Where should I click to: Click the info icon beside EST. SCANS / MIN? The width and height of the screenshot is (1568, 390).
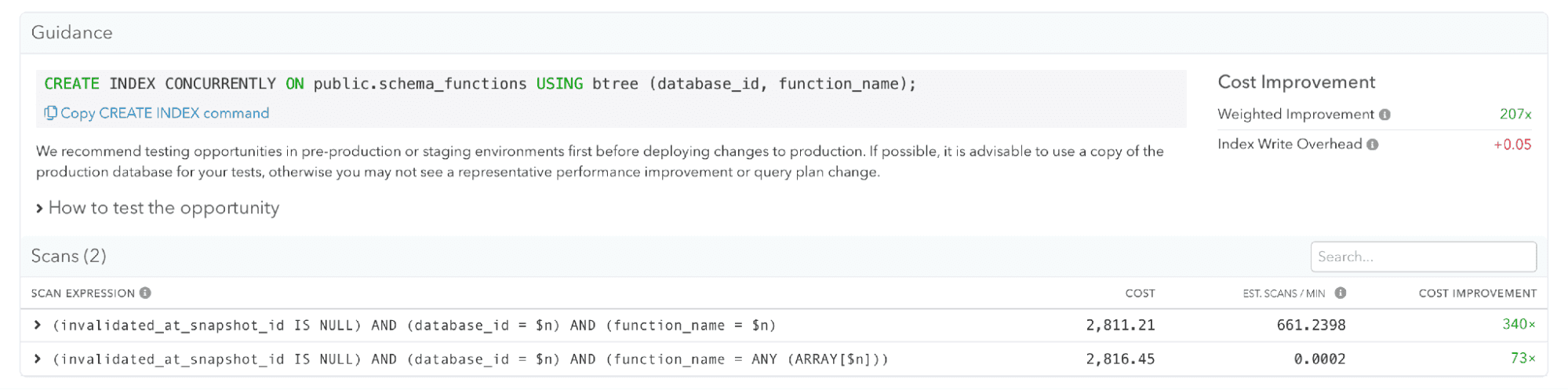click(1341, 293)
